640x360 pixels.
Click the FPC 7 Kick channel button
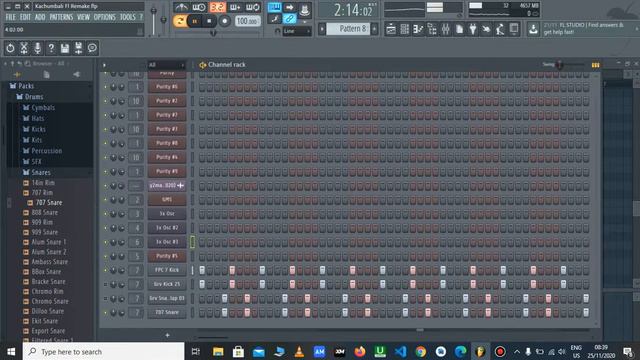[167, 270]
